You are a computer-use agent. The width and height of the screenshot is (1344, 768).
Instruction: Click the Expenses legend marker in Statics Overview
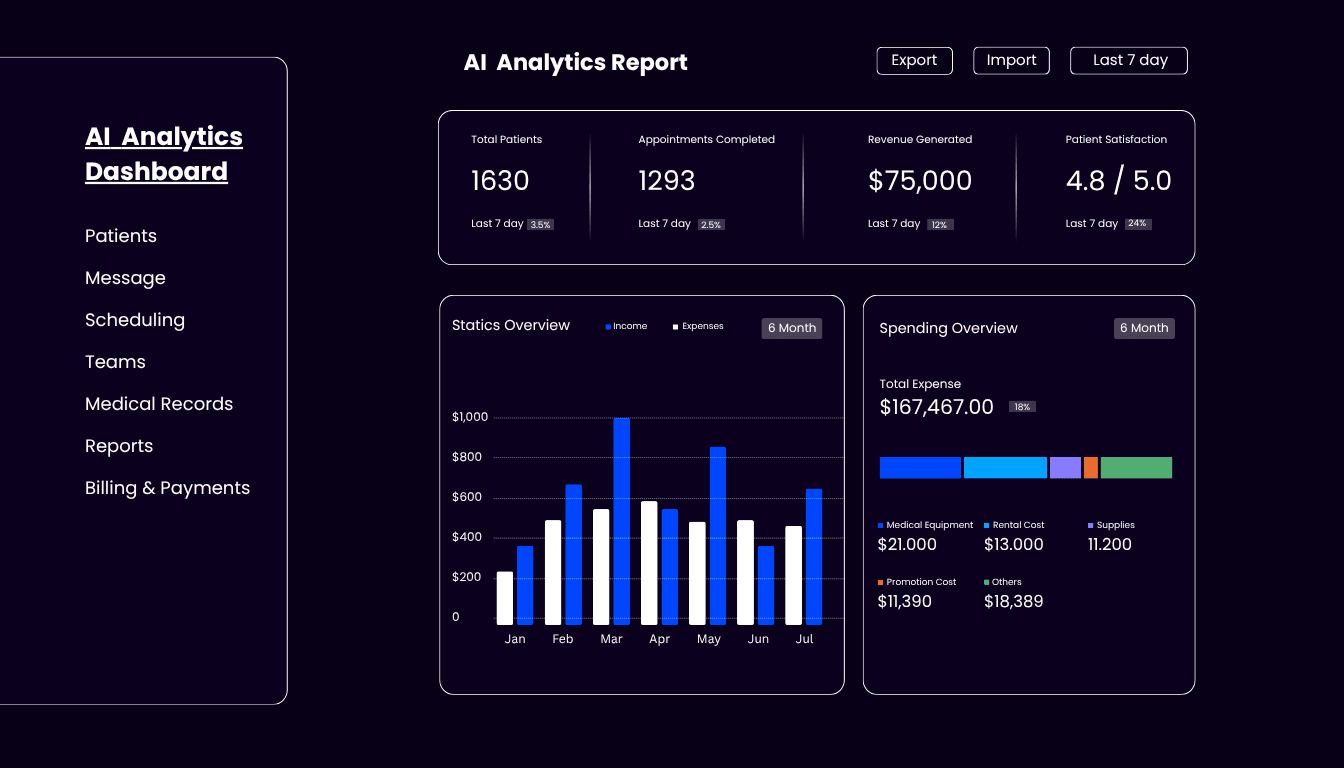pyautogui.click(x=677, y=325)
